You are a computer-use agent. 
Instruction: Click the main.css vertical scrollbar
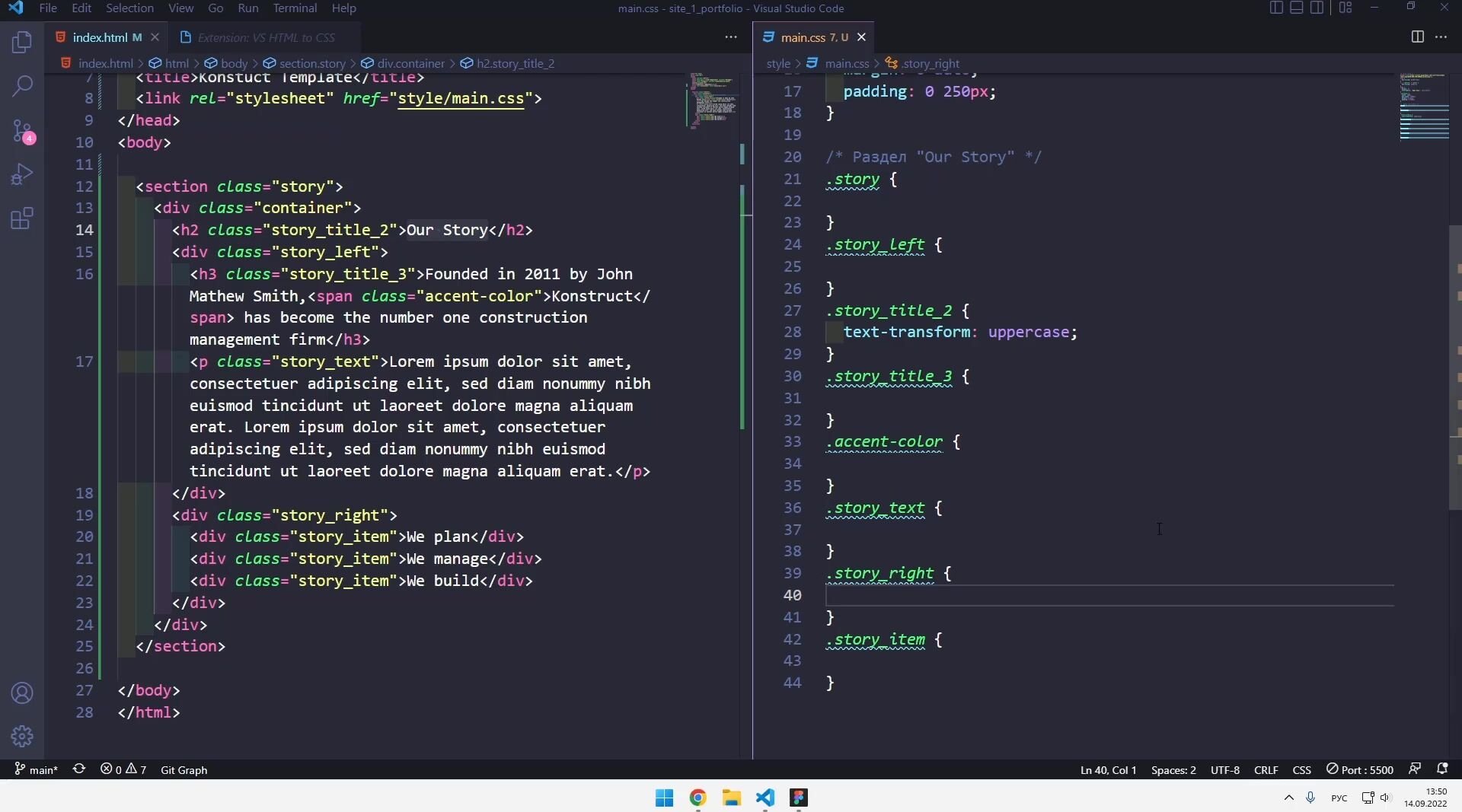pos(1455,368)
